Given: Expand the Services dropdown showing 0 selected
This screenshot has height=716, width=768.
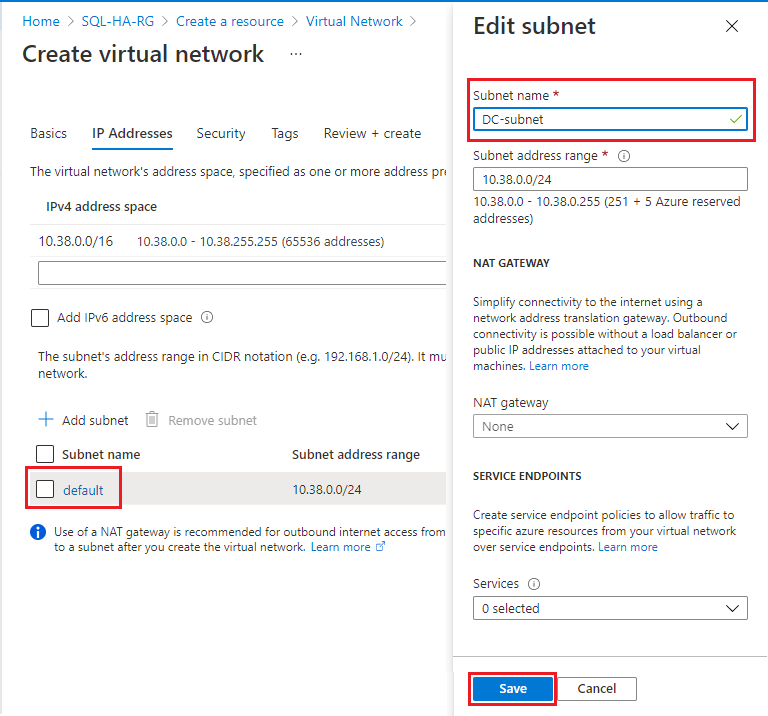Looking at the screenshot, I should 610,608.
